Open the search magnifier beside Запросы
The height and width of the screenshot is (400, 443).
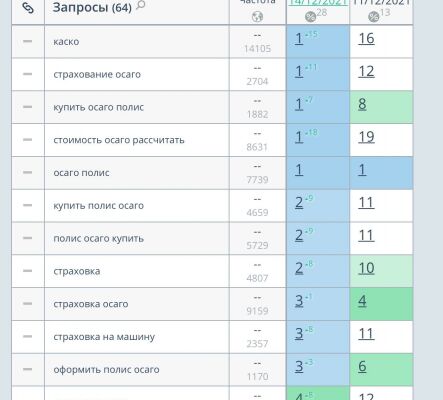pos(141,5)
